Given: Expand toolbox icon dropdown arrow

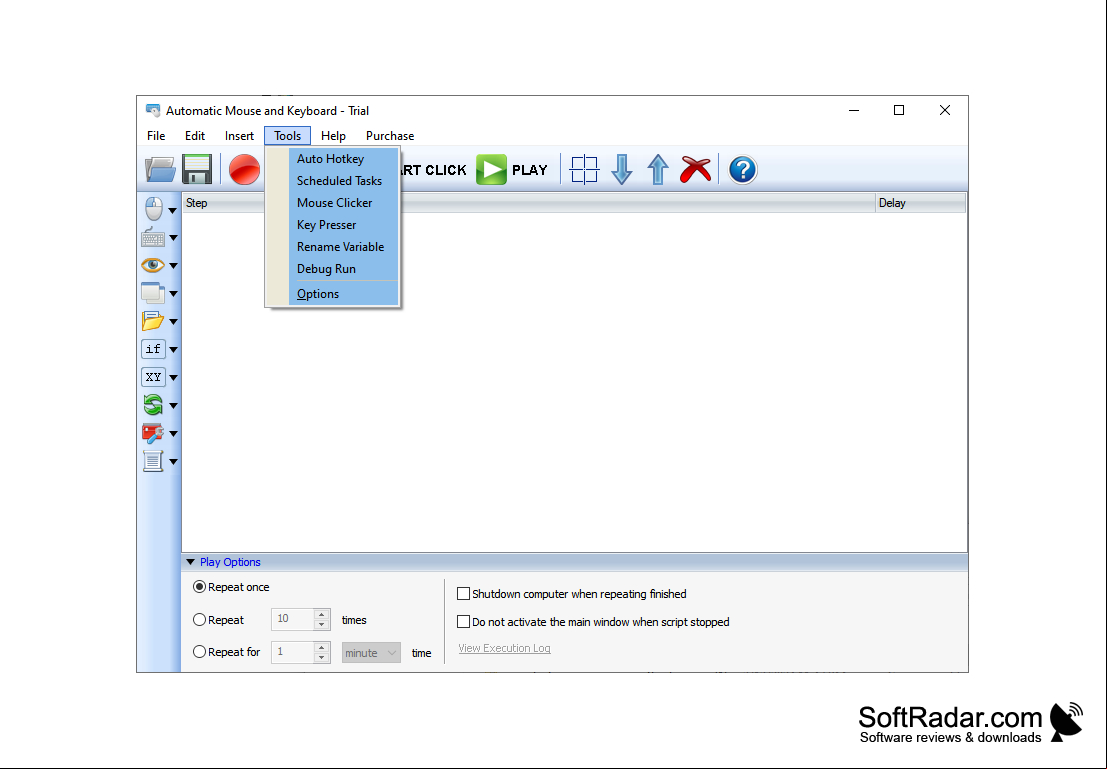Looking at the screenshot, I should point(173,434).
